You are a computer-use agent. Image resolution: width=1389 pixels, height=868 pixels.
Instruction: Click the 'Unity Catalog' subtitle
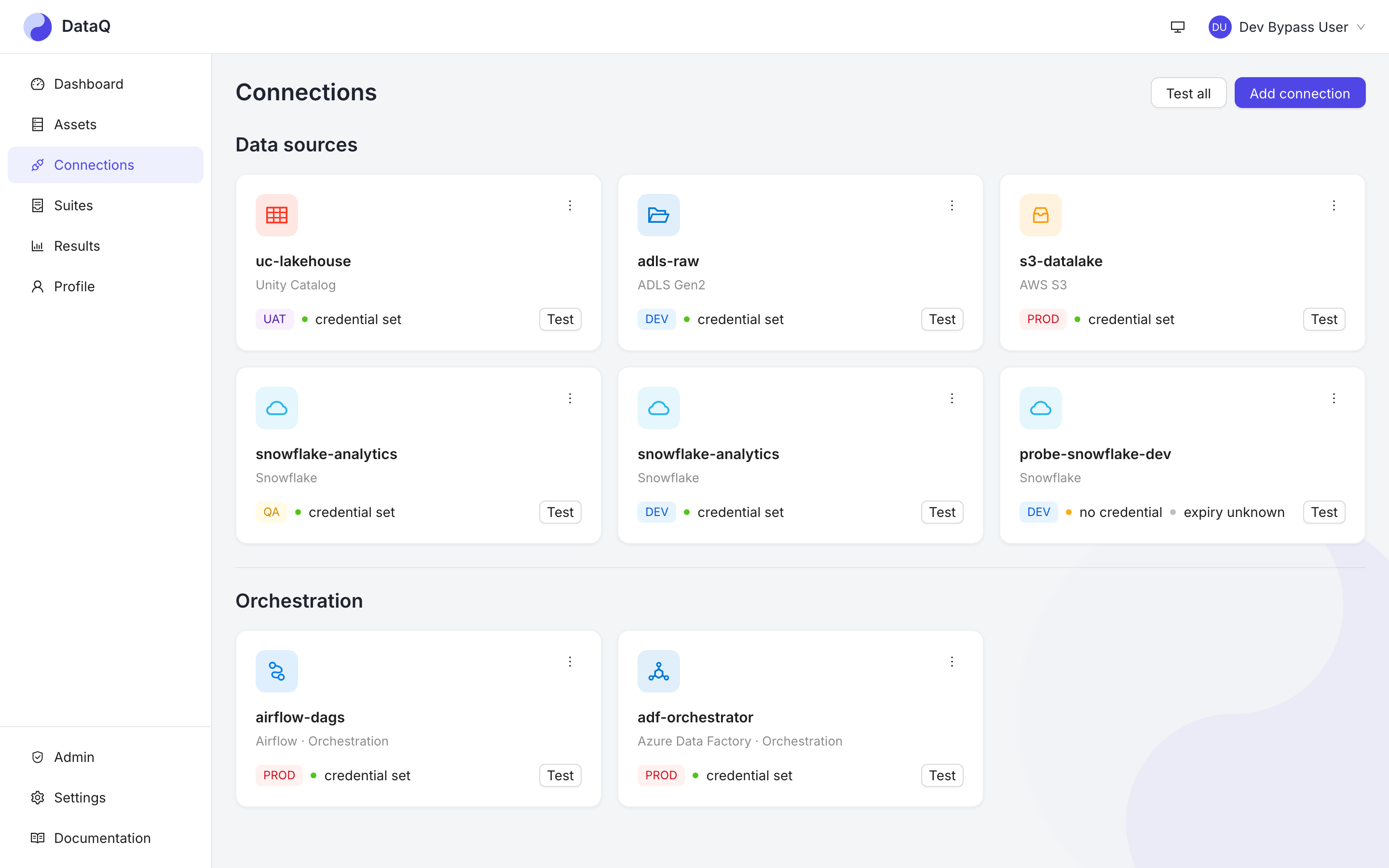[x=296, y=285]
